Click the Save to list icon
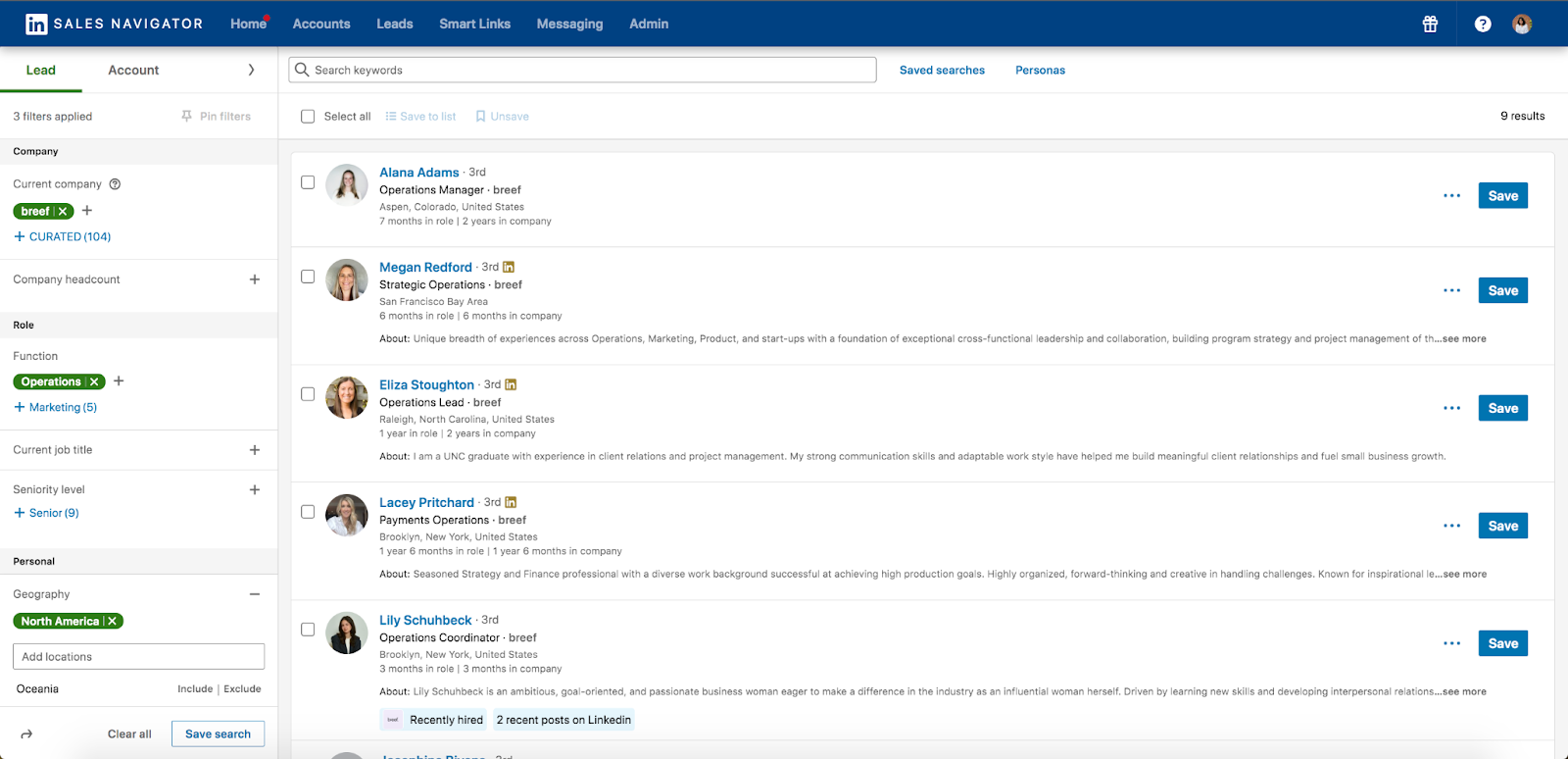This screenshot has height=759, width=1568. [x=391, y=116]
